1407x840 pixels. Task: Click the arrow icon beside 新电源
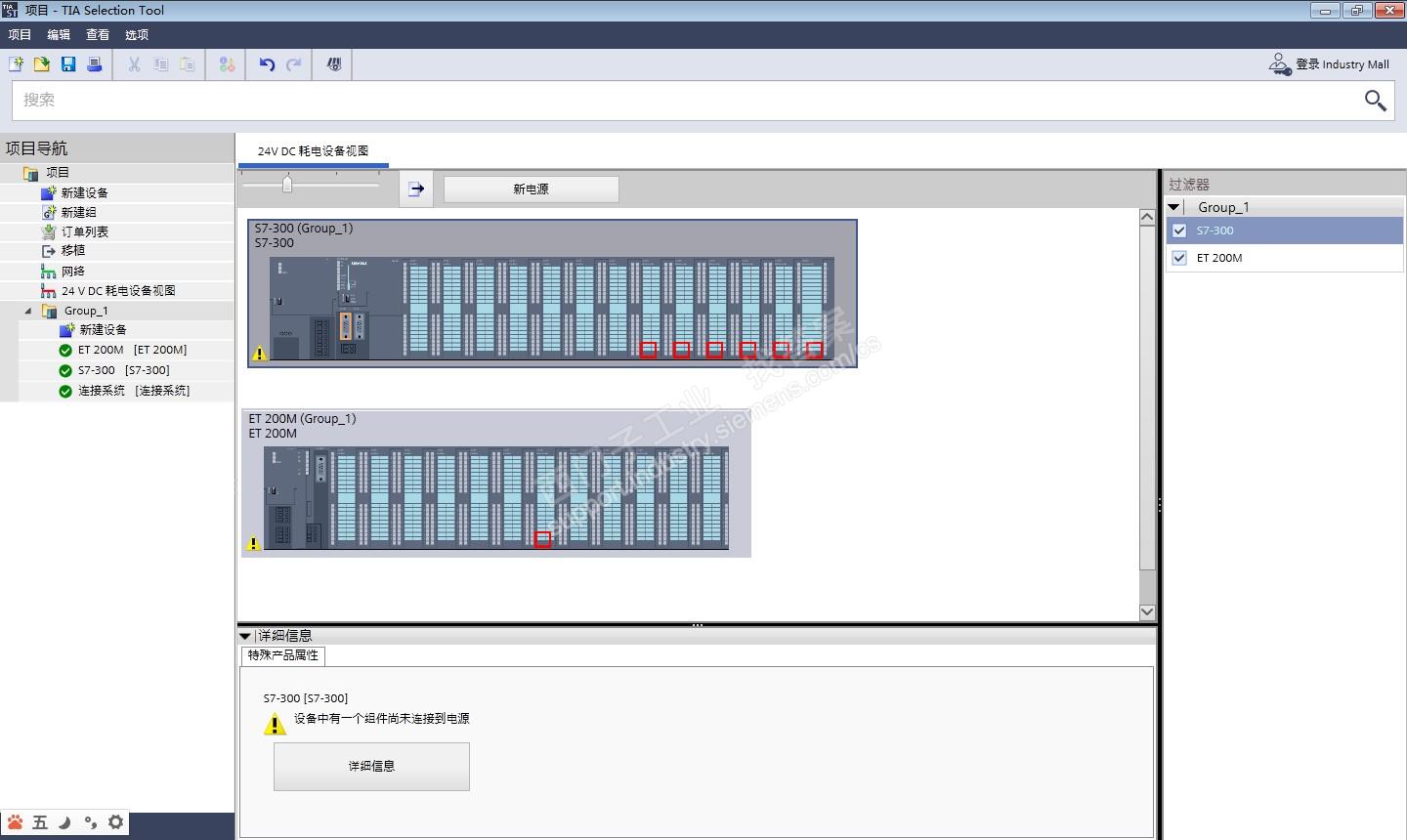pyautogui.click(x=416, y=189)
